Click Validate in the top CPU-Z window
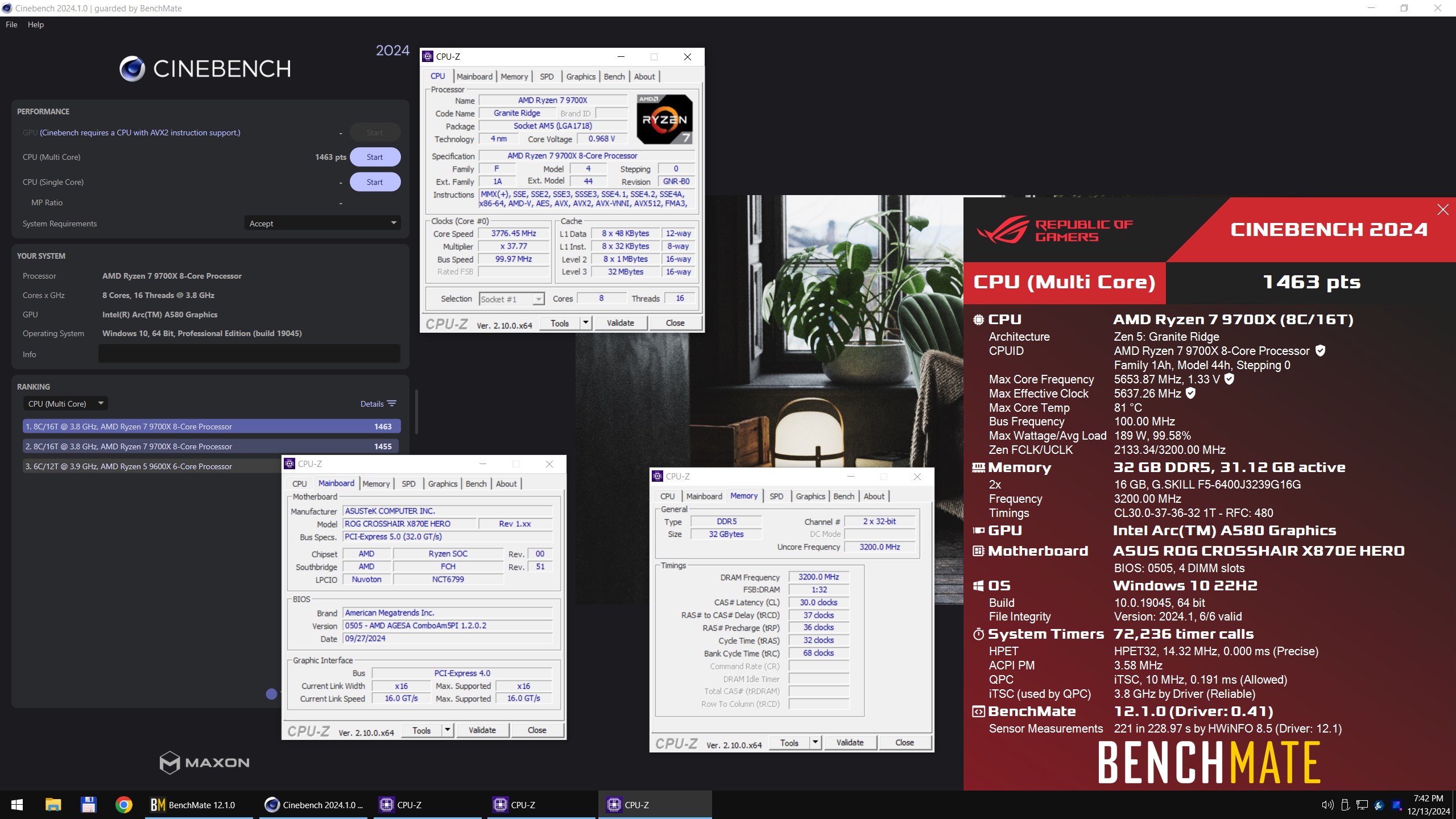Screen dimensions: 1456x819 pos(620,323)
